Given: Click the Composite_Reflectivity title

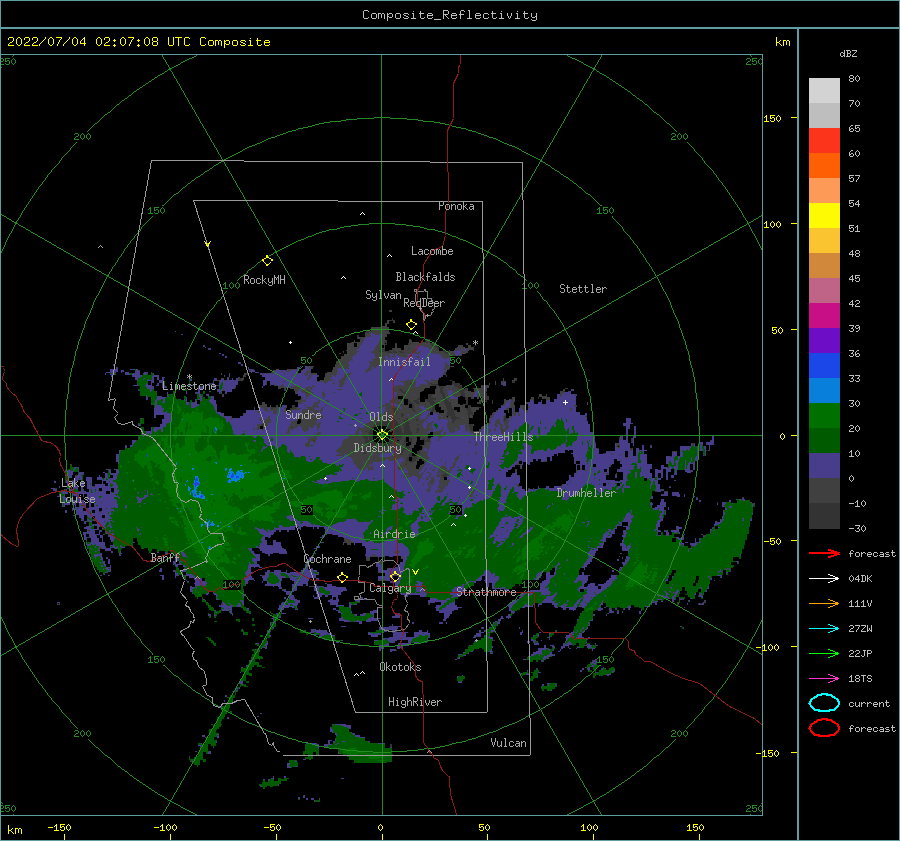Looking at the screenshot, I should point(450,15).
